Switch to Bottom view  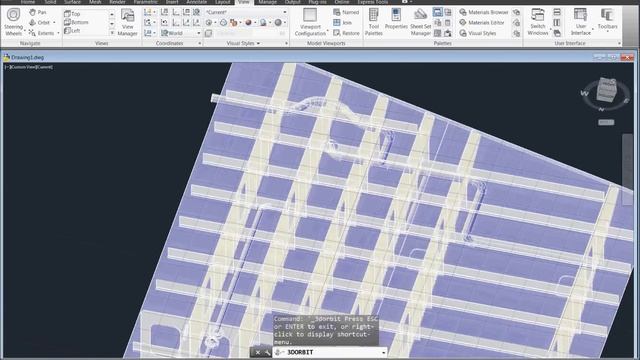pyautogui.click(x=76, y=22)
